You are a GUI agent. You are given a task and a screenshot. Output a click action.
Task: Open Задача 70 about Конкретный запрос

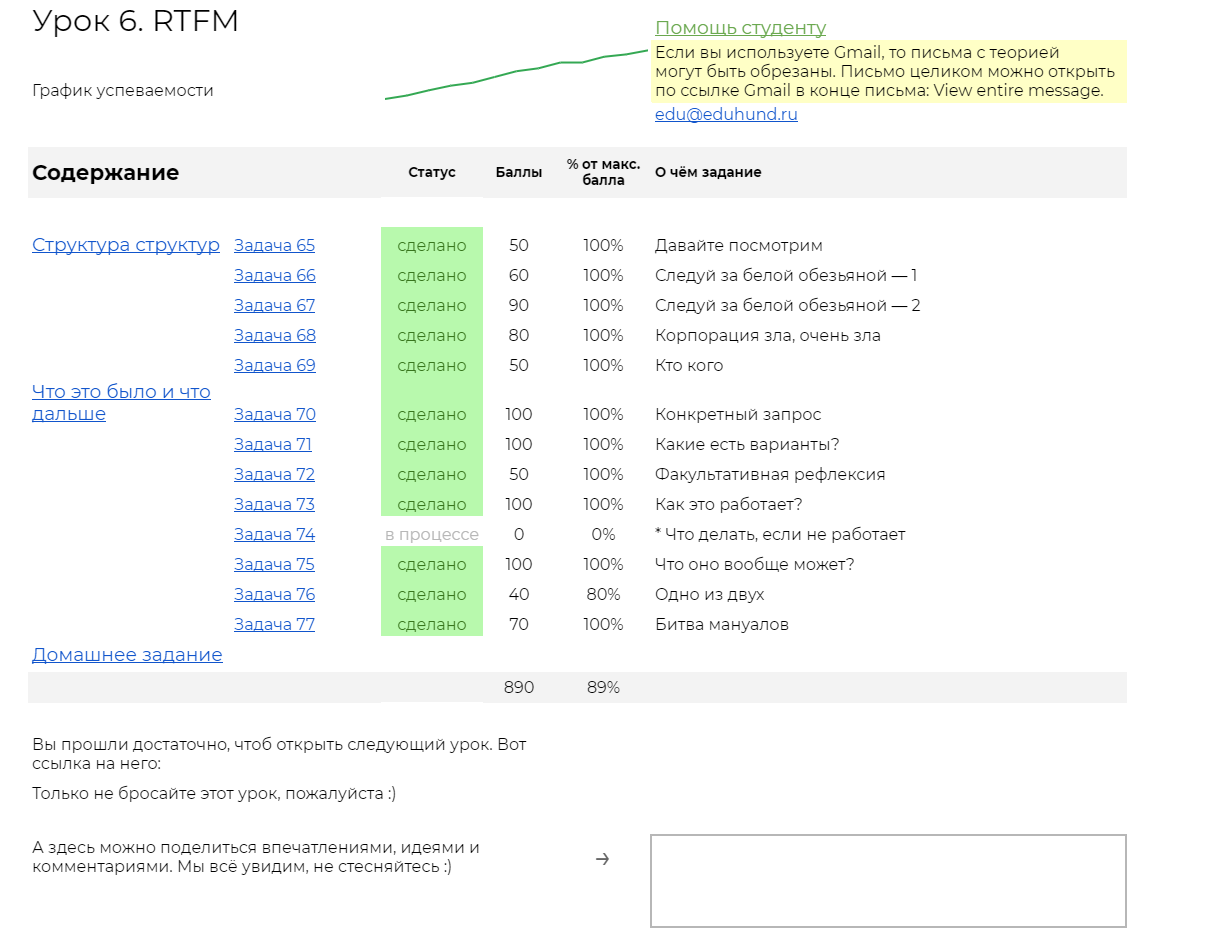[274, 414]
